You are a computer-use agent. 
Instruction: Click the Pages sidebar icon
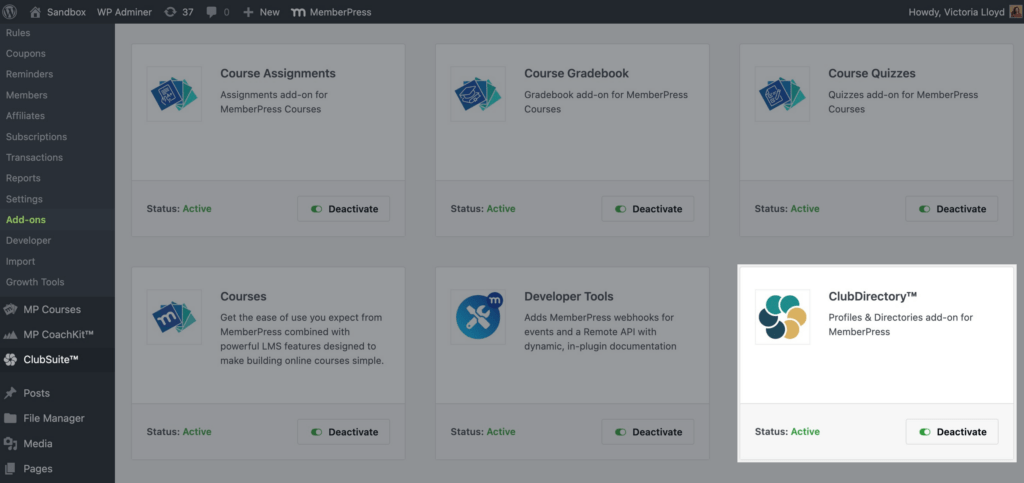pyautogui.click(x=10, y=469)
